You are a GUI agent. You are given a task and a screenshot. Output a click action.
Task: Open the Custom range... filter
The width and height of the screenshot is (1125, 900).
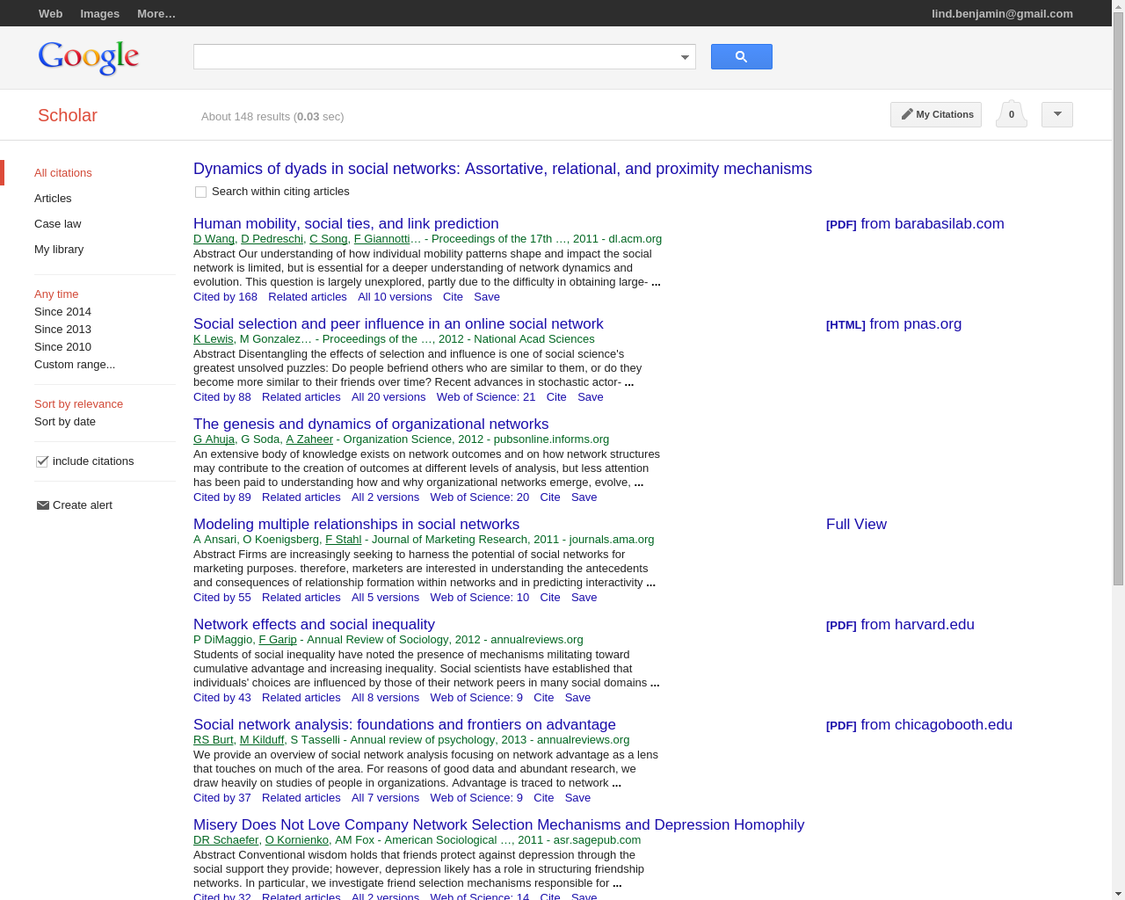[75, 365]
